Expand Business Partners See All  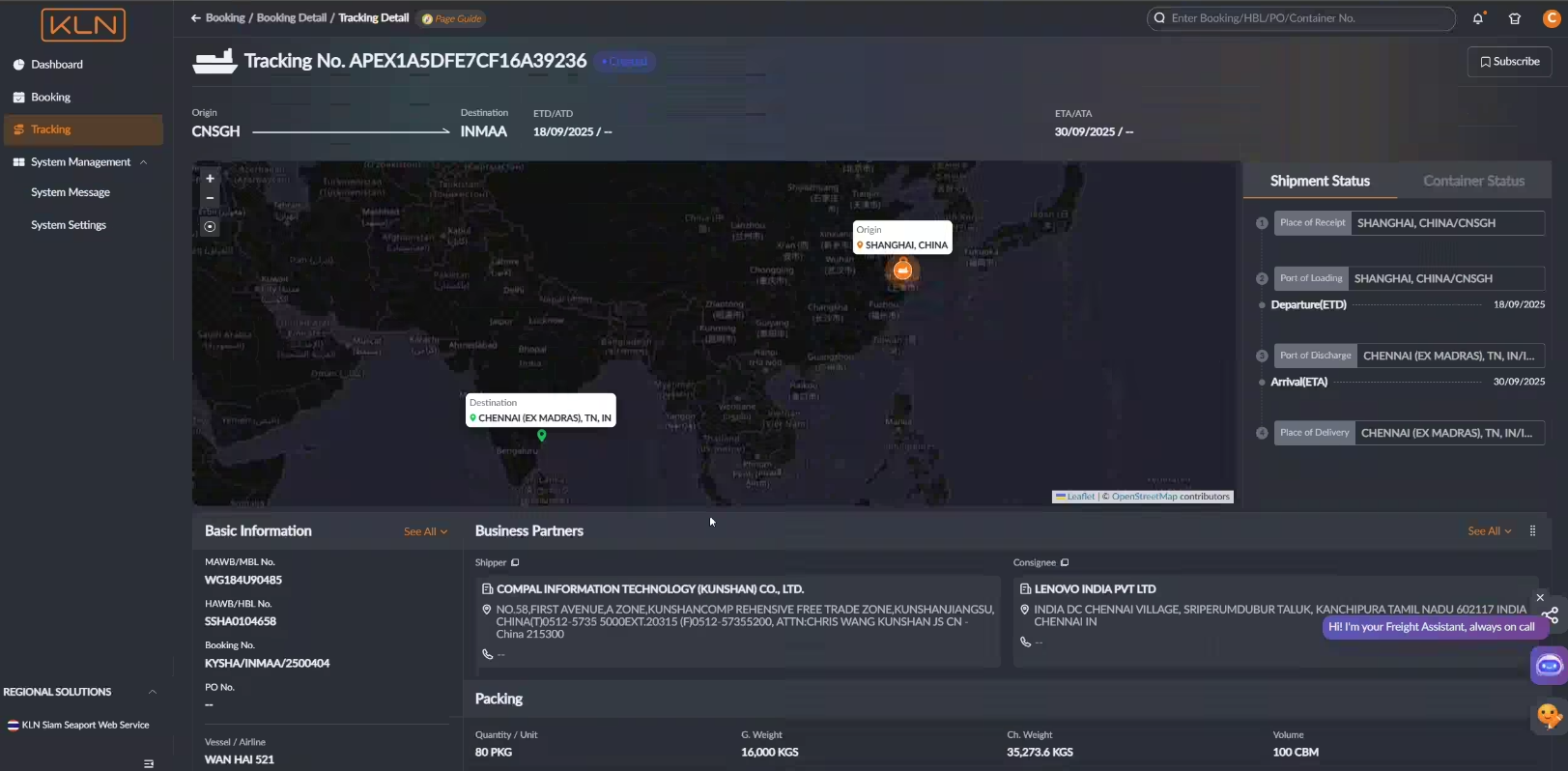pyautogui.click(x=1489, y=531)
